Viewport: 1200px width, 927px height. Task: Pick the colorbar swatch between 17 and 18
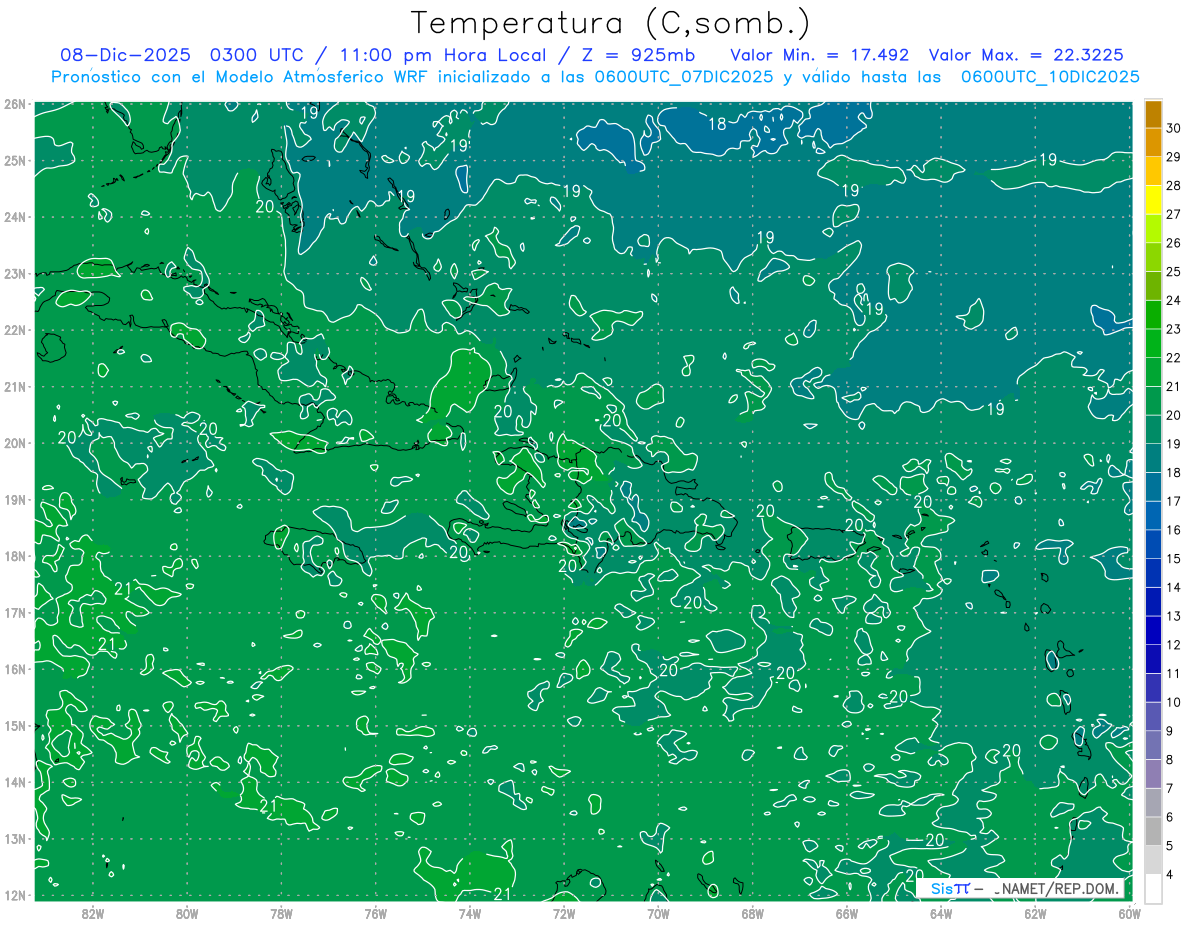[1153, 487]
